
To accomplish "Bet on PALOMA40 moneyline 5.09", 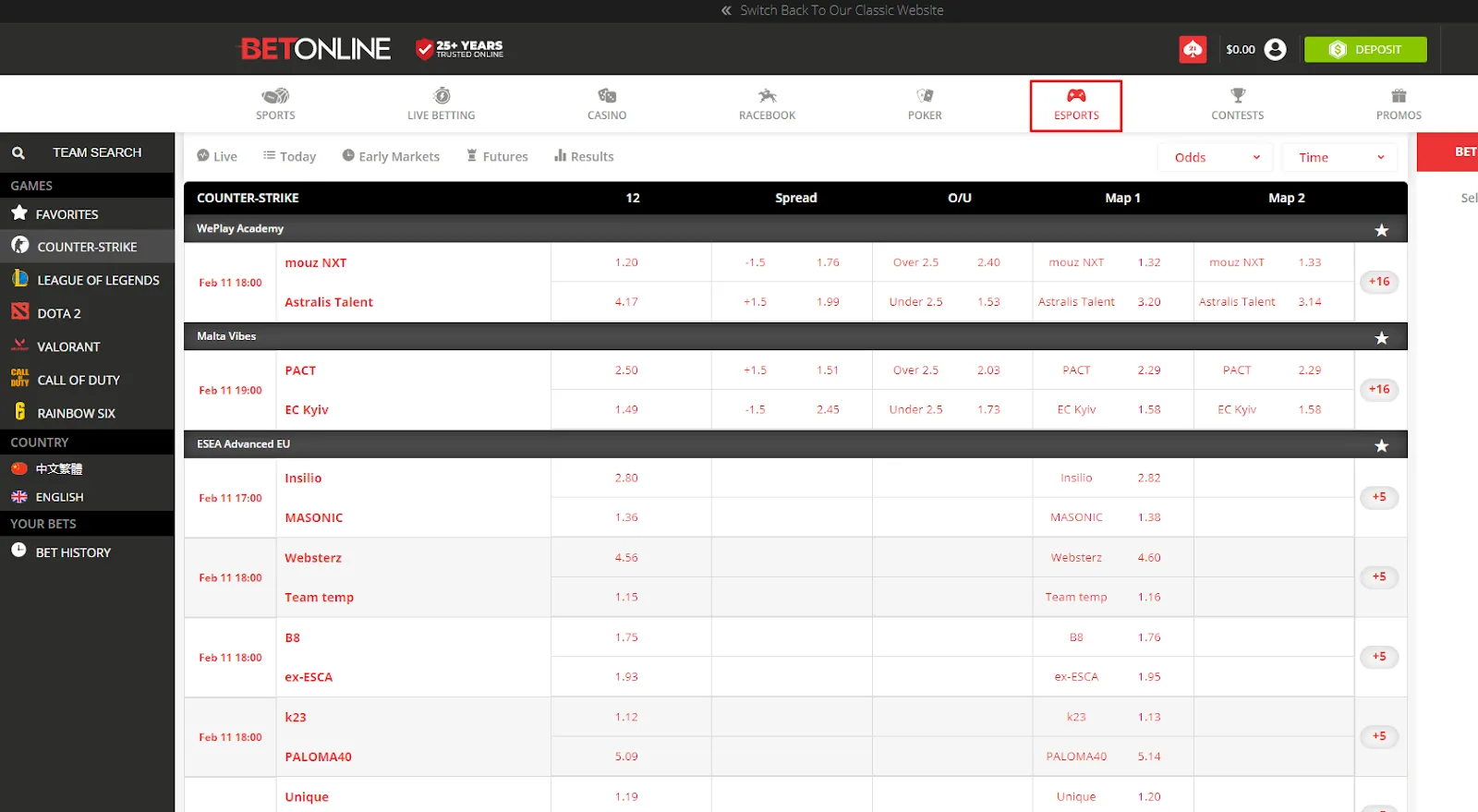I will click(x=626, y=757).
